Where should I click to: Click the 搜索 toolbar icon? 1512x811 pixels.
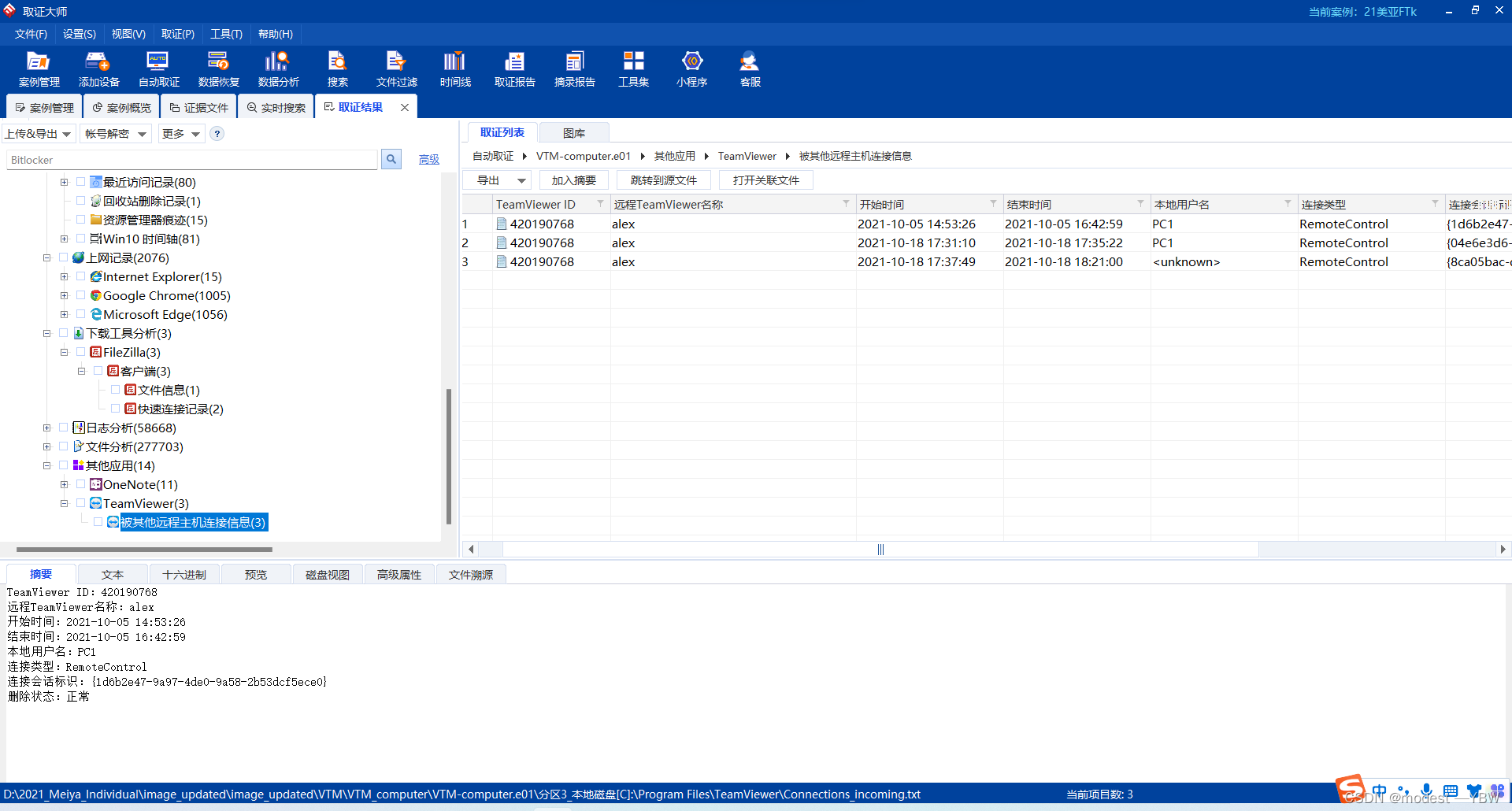(x=337, y=69)
